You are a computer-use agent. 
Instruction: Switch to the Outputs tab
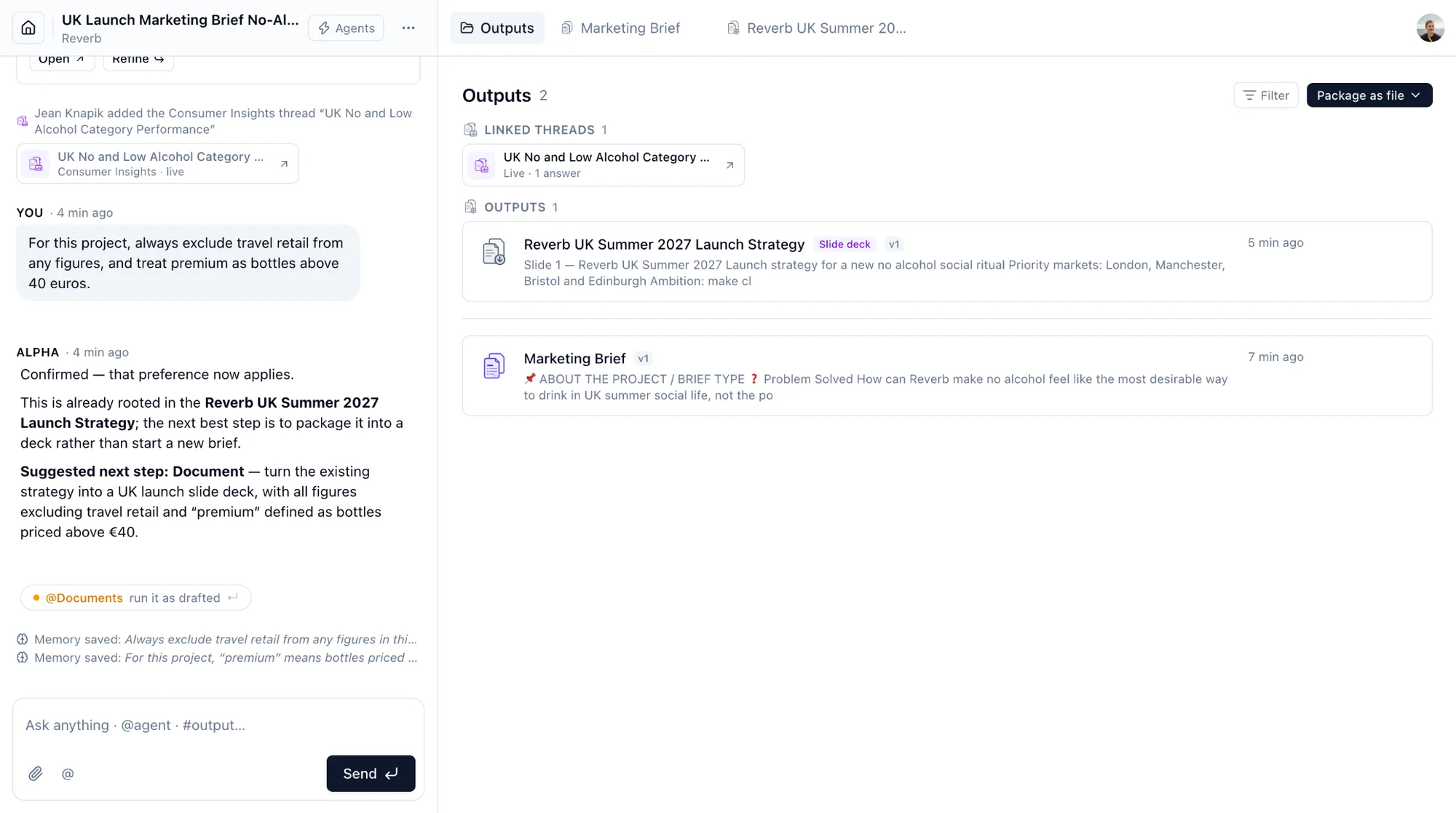(x=497, y=28)
